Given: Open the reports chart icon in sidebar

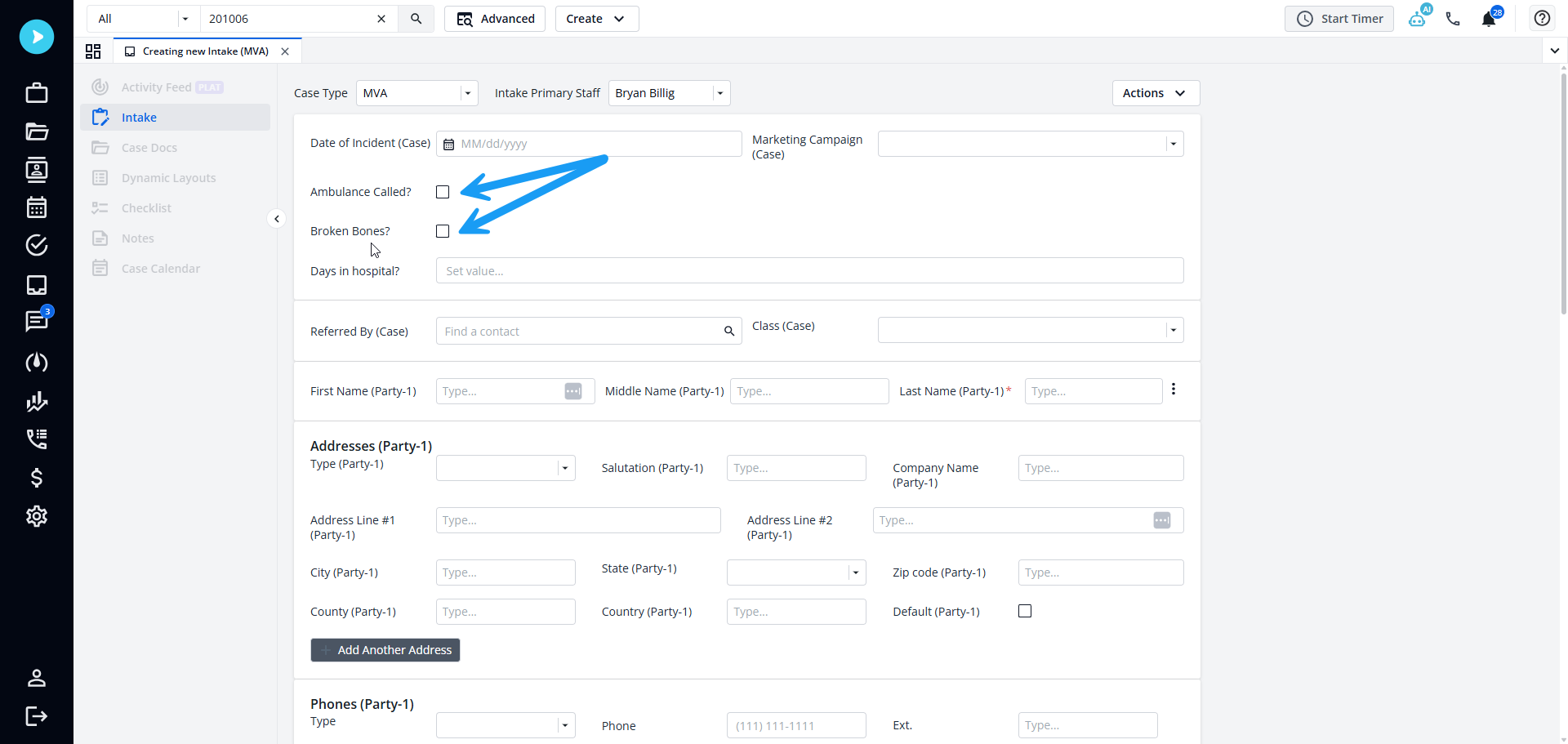Looking at the screenshot, I should pos(37,401).
